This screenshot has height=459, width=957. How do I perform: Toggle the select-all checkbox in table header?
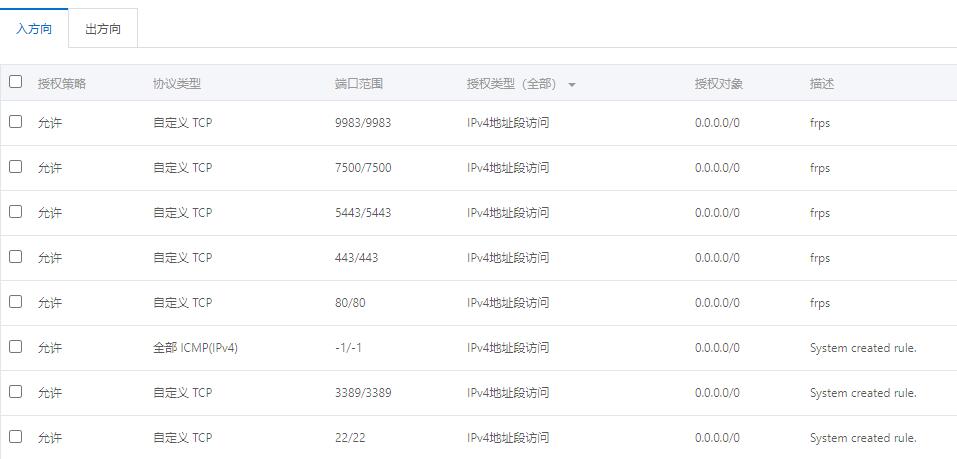(15, 82)
